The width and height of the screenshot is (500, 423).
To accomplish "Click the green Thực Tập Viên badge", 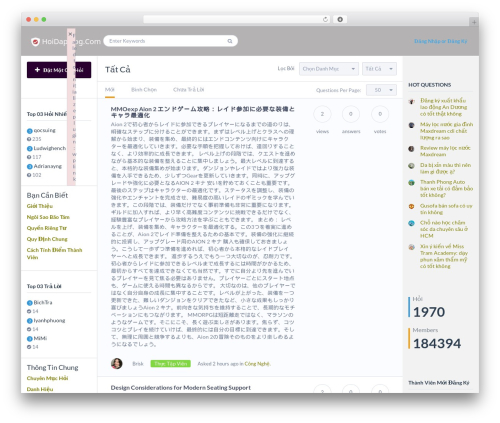I will (x=170, y=364).
